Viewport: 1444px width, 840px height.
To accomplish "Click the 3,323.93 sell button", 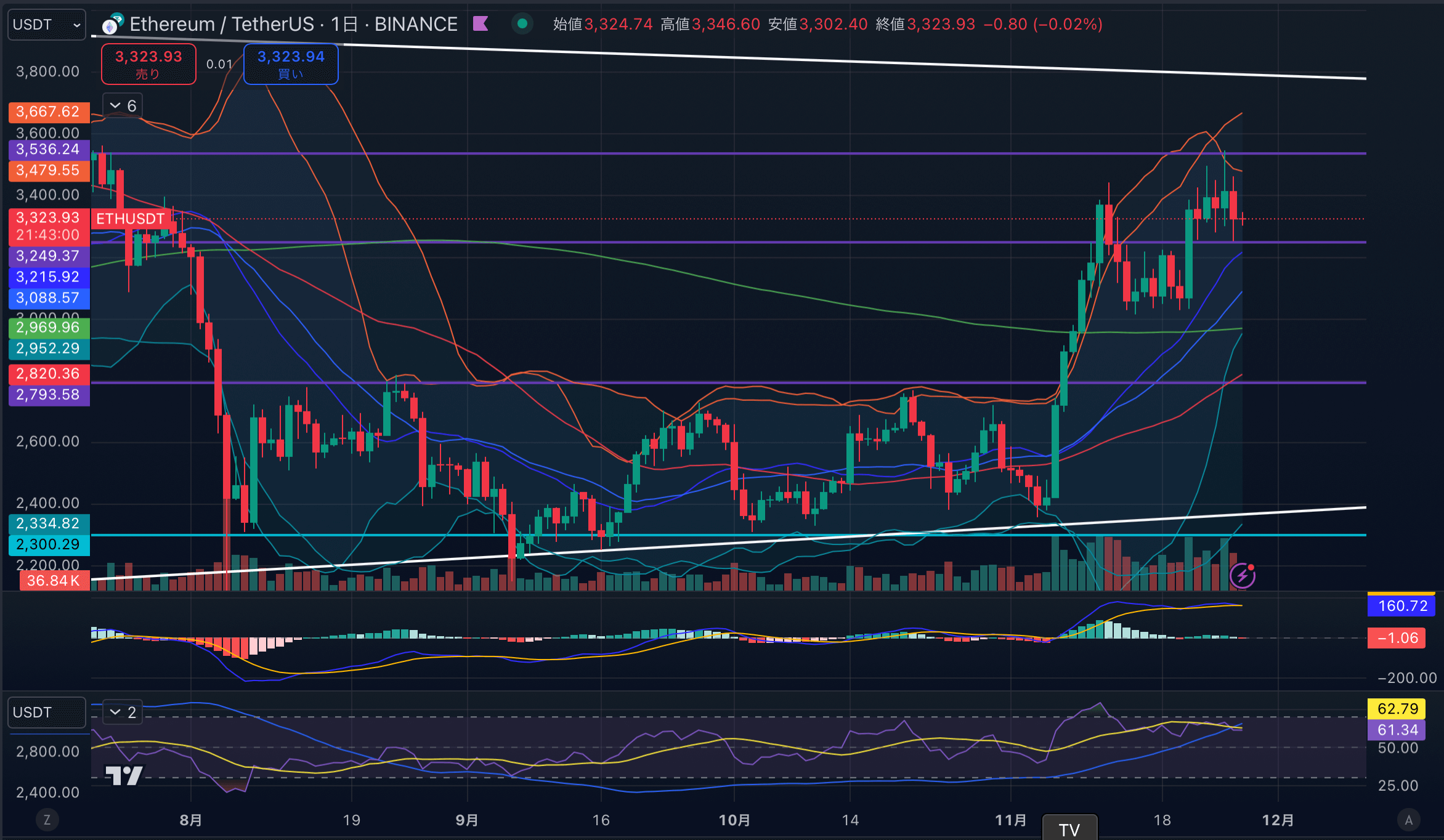I will (148, 63).
